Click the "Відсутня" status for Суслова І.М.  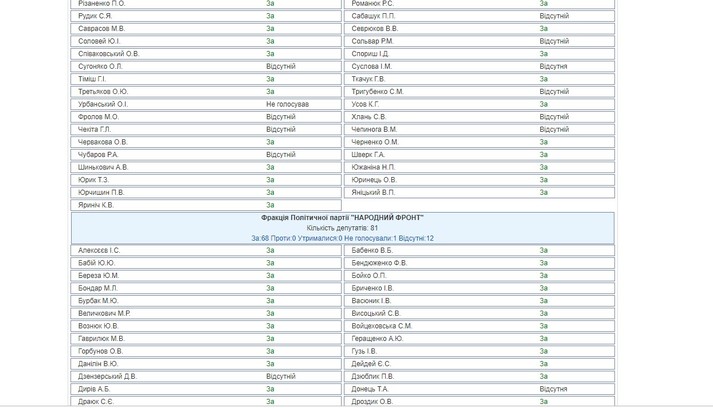553,67
